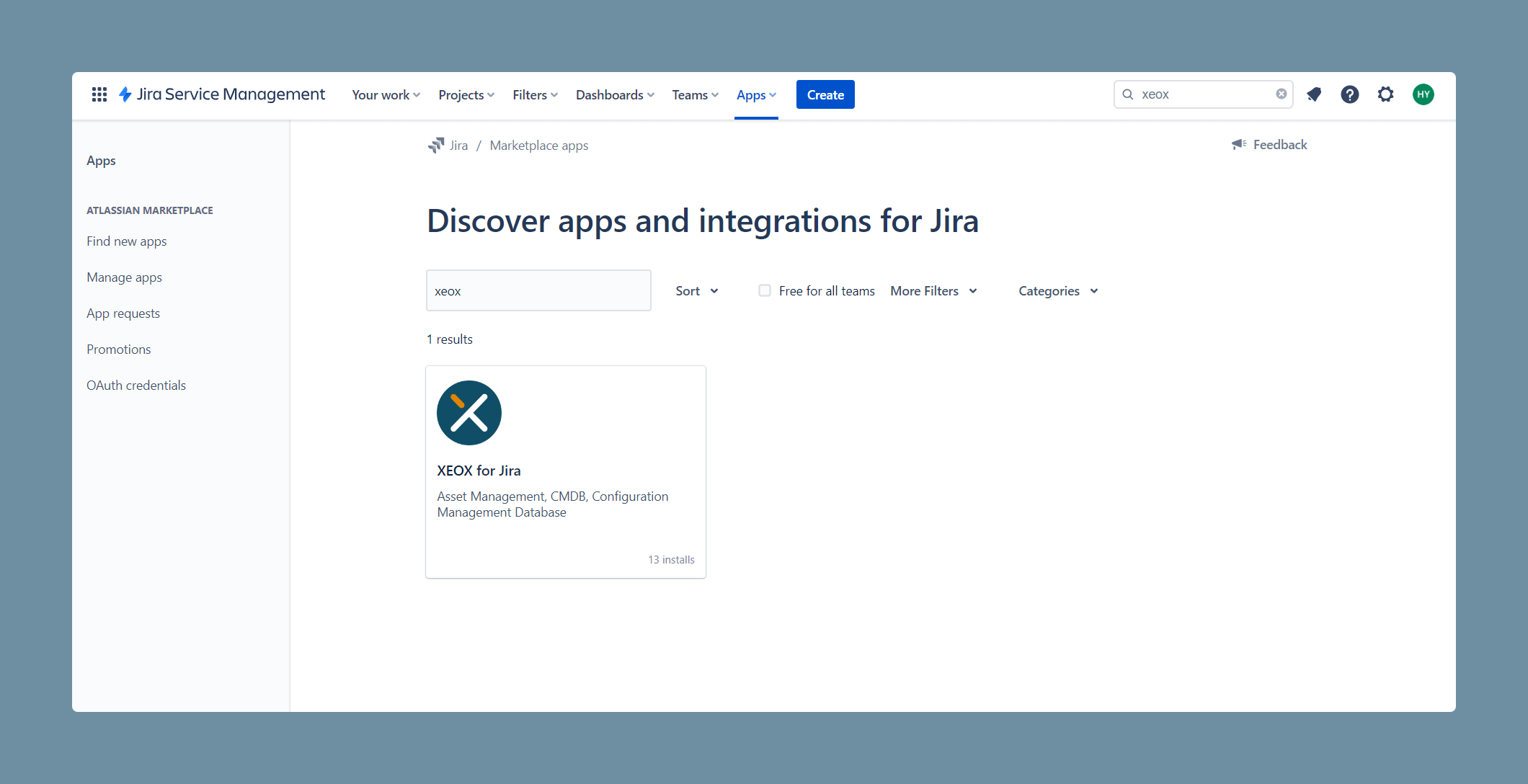This screenshot has height=784, width=1528.
Task: Open the notifications bell icon
Action: [x=1314, y=94]
